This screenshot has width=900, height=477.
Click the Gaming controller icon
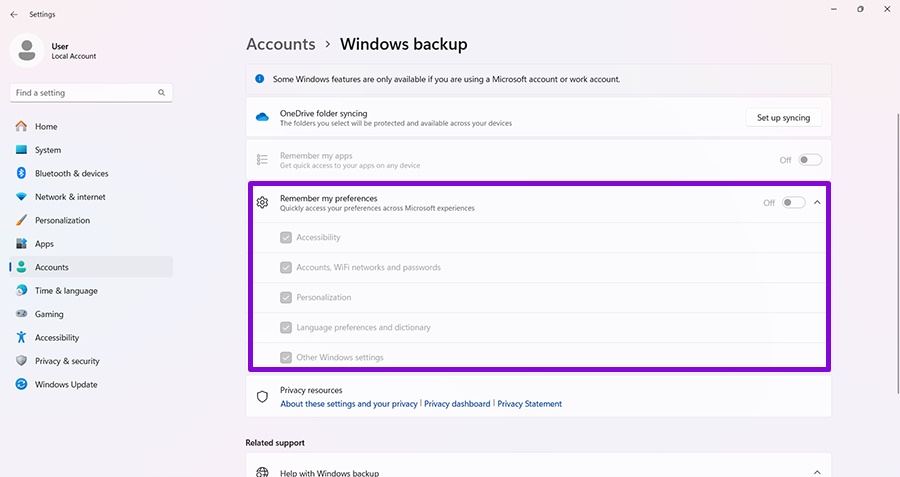click(21, 314)
